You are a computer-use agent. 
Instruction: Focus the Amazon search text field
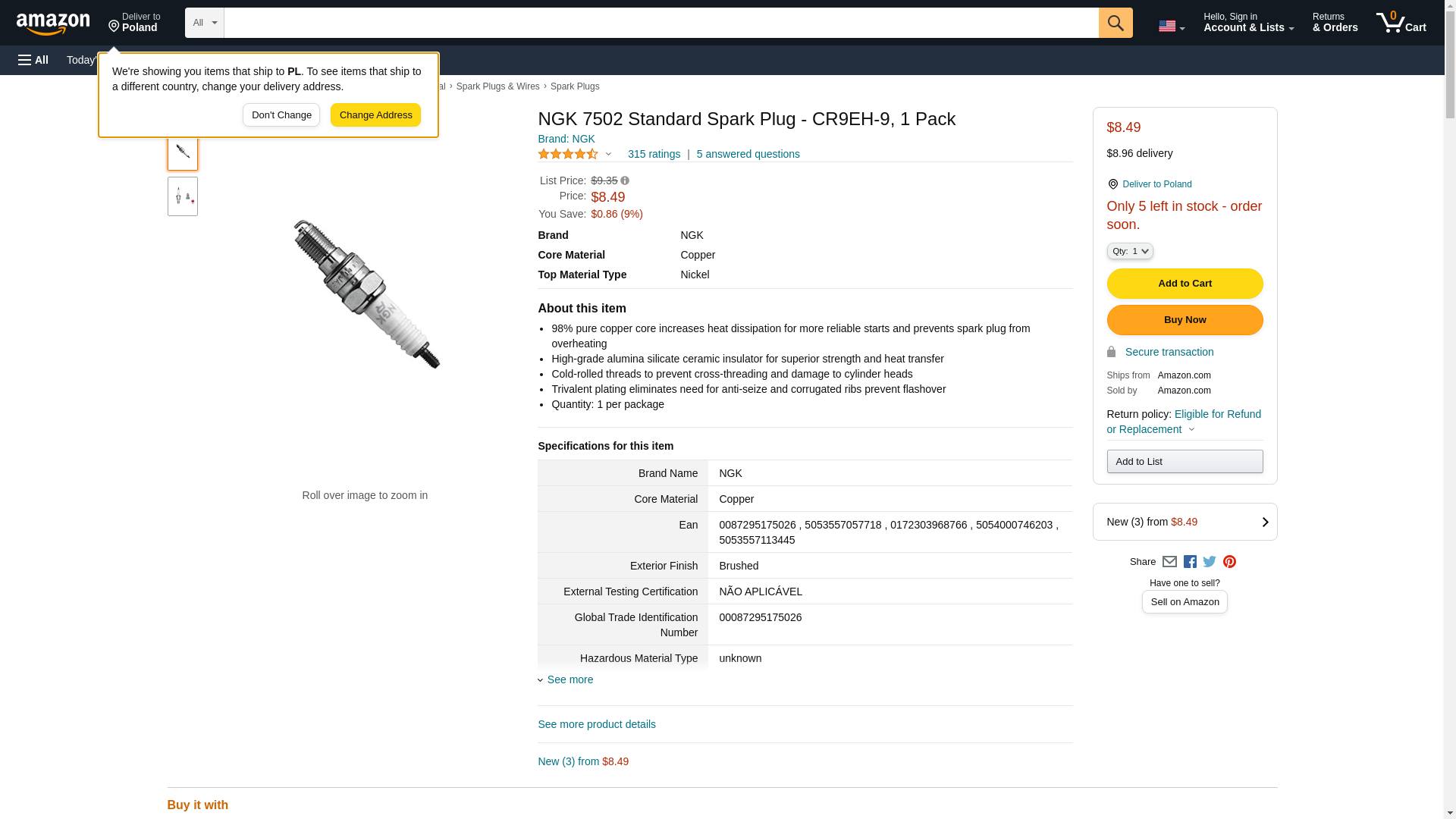click(661, 23)
